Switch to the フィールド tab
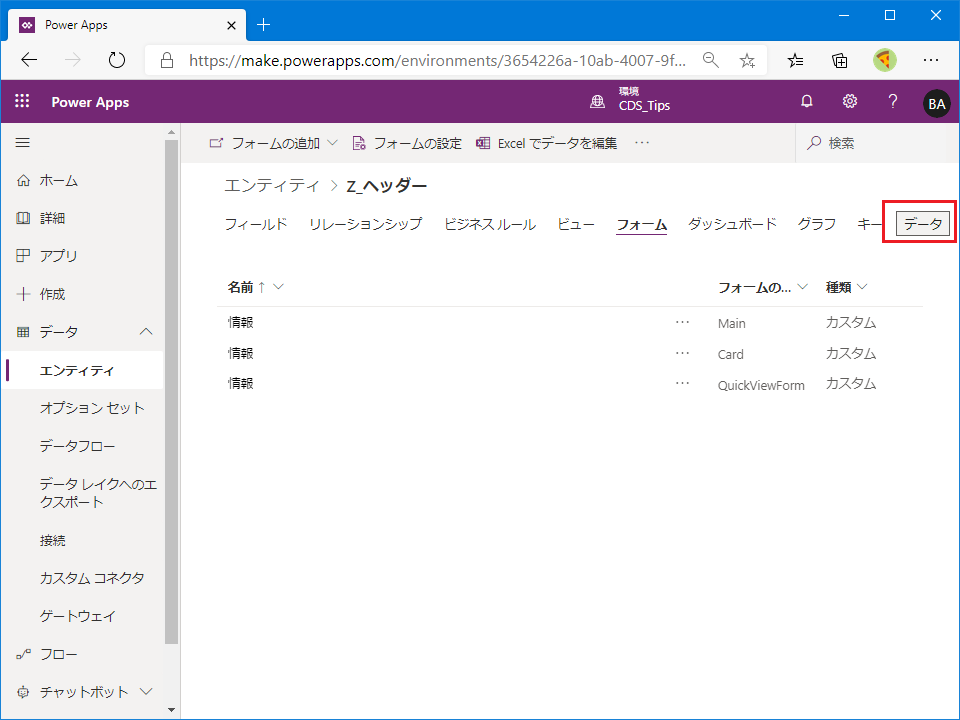Image resolution: width=960 pixels, height=720 pixels. pos(256,224)
